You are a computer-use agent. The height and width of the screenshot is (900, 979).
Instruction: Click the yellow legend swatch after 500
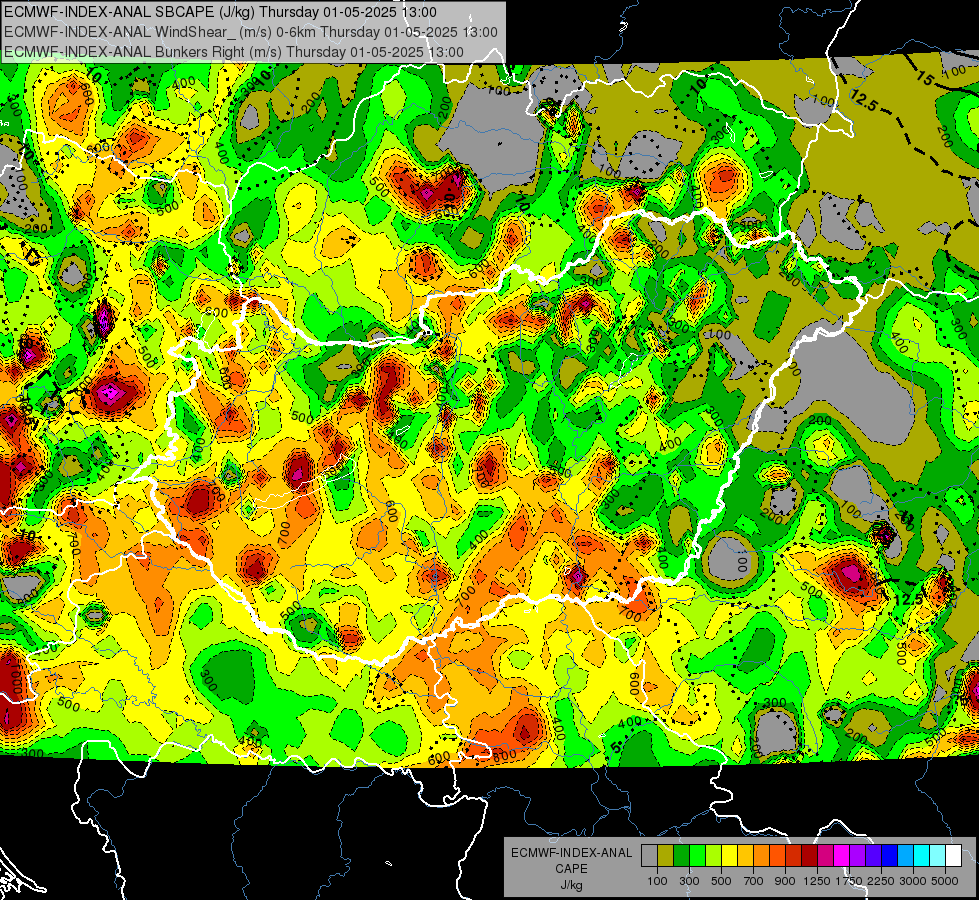pos(729,855)
